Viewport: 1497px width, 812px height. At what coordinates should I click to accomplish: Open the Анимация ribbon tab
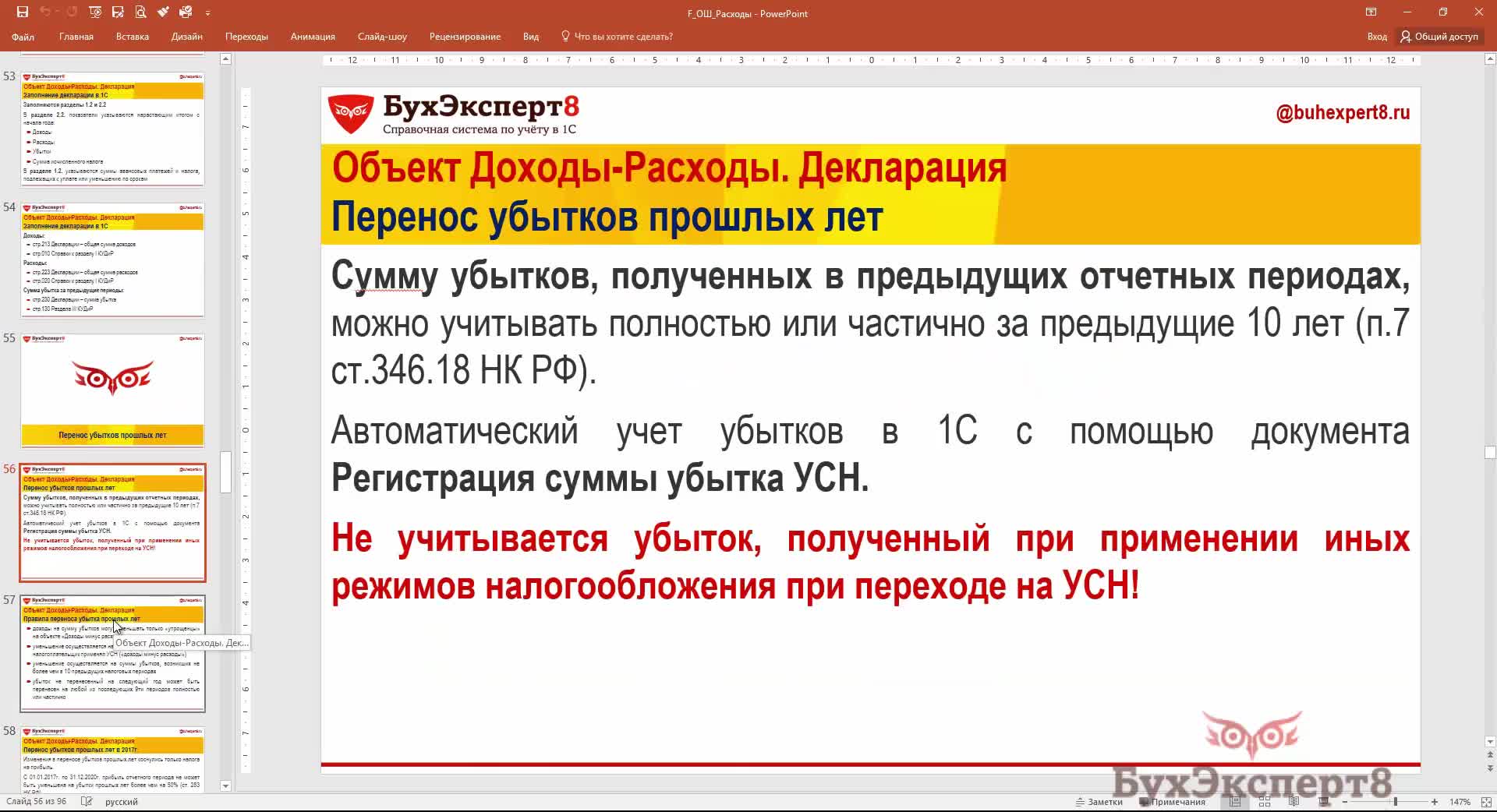[x=313, y=37]
